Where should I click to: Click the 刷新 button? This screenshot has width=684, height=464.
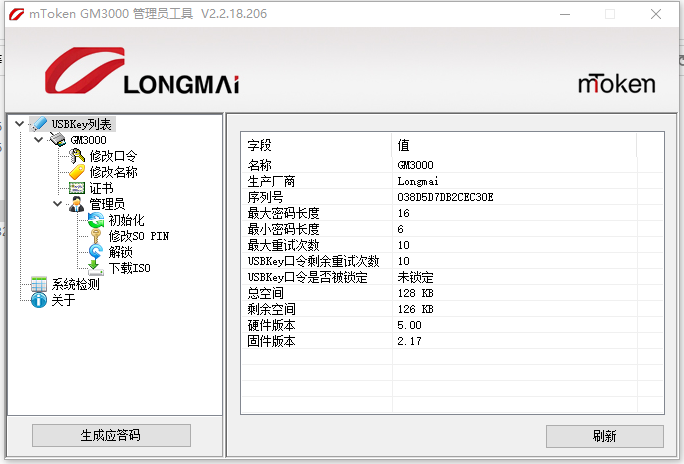(605, 436)
